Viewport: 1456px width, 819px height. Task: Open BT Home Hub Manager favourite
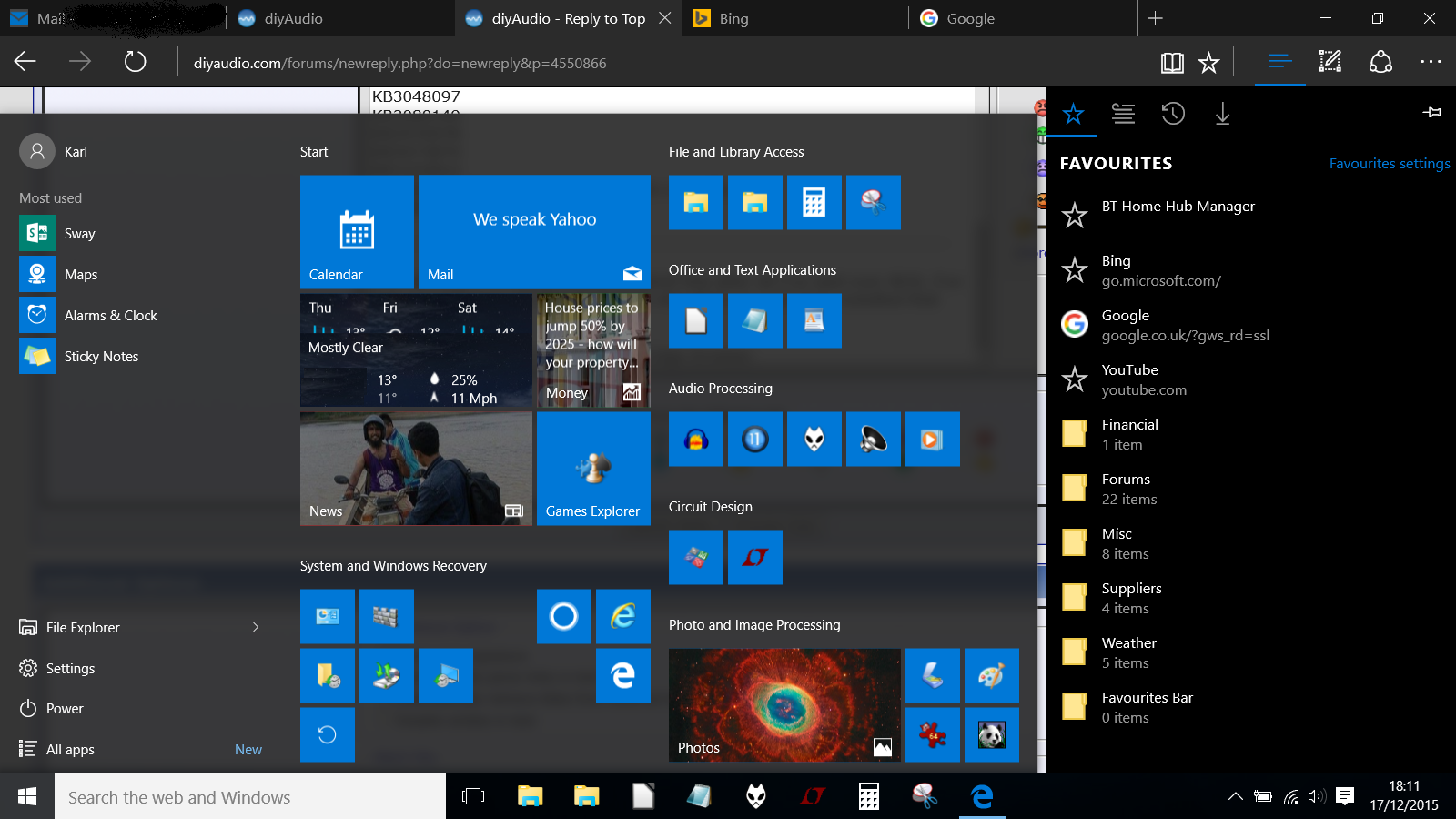[1251, 215]
